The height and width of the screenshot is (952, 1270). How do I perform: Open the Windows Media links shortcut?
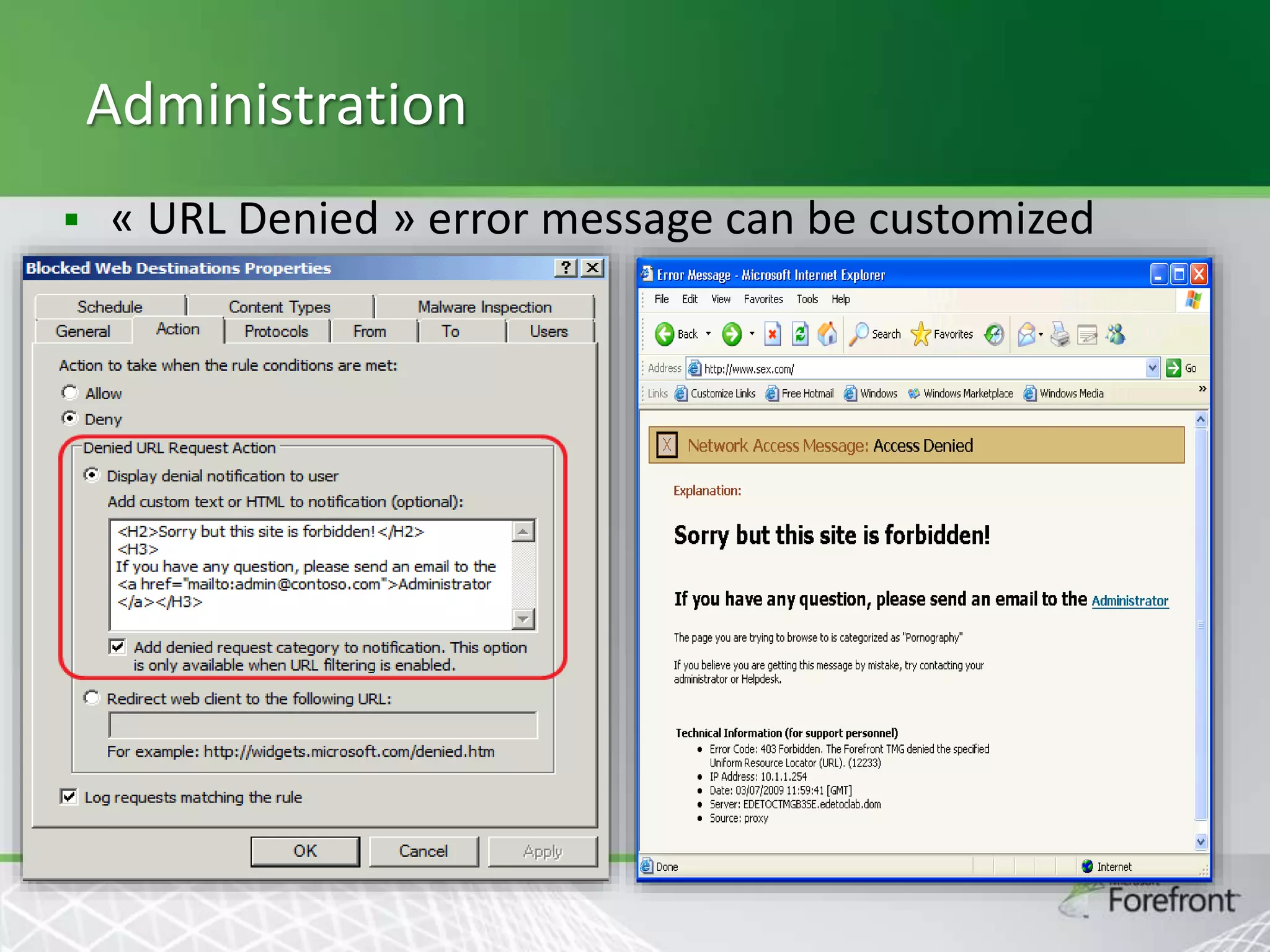(x=1064, y=394)
